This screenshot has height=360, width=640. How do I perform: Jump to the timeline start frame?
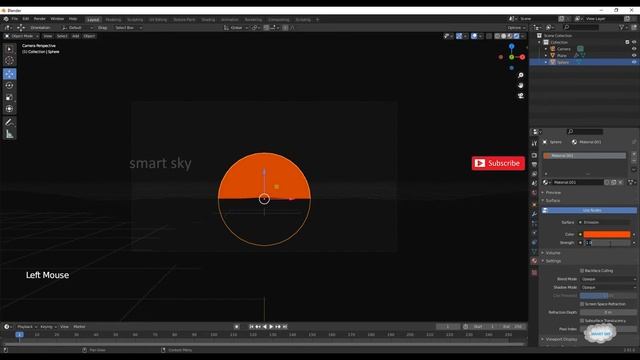(251, 327)
